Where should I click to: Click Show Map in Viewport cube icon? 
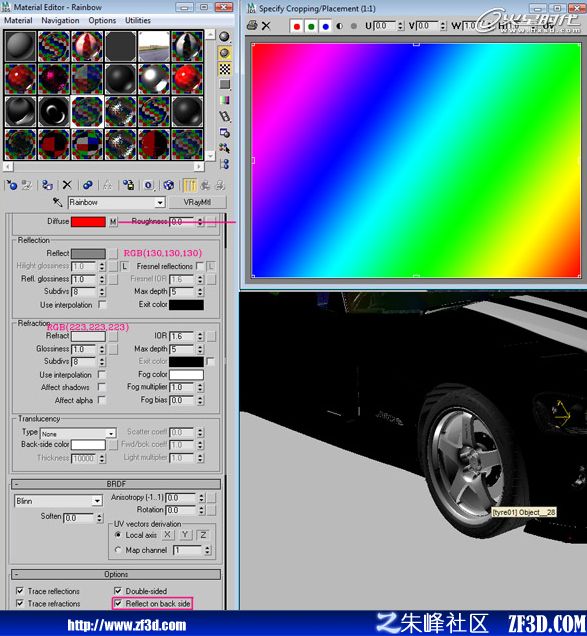pos(169,185)
